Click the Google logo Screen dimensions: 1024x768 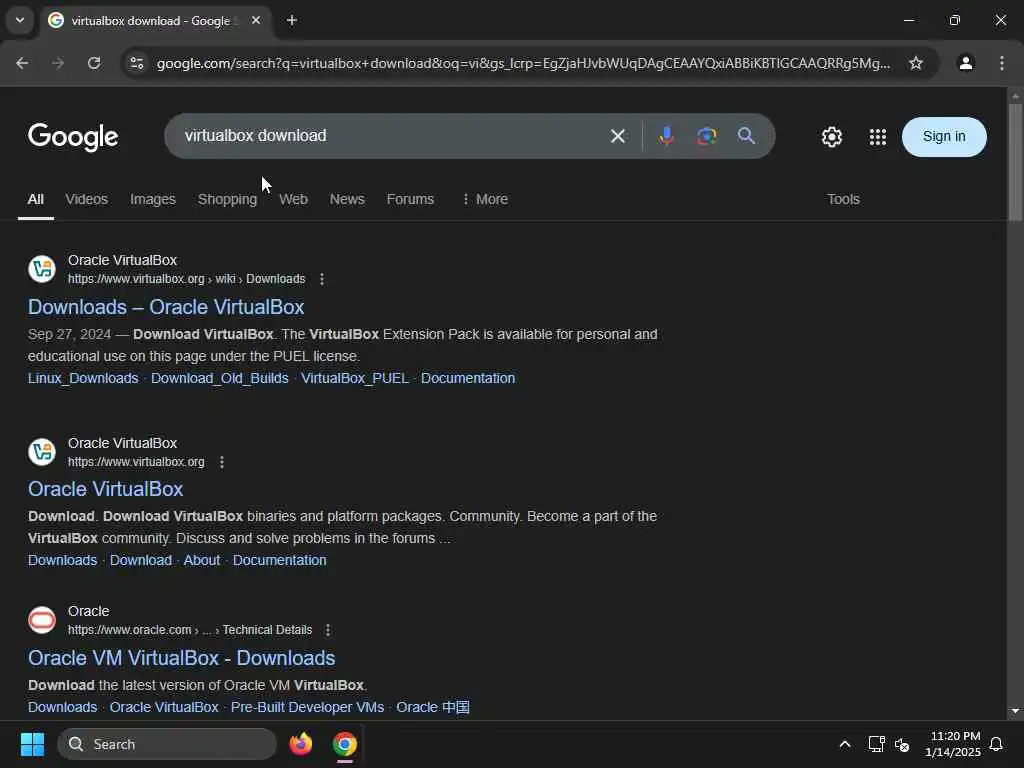pyautogui.click(x=73, y=137)
